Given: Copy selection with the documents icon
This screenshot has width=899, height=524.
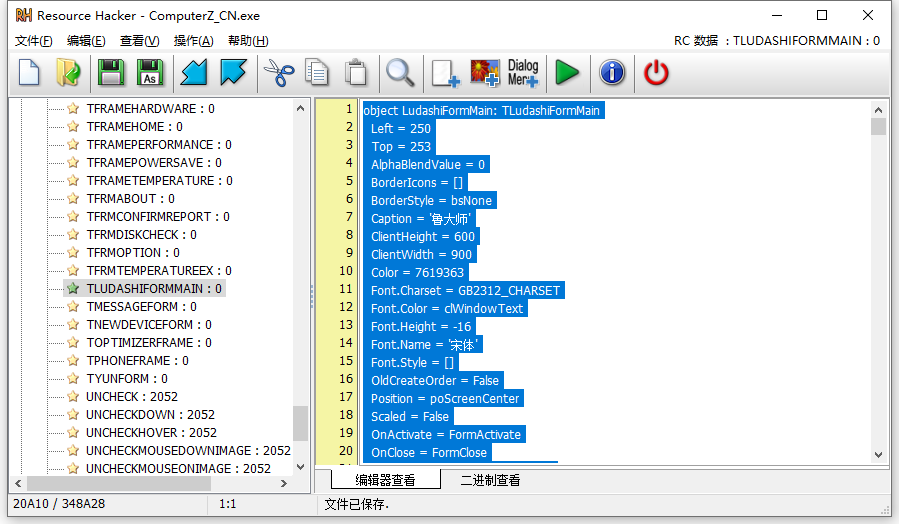Looking at the screenshot, I should tap(317, 73).
